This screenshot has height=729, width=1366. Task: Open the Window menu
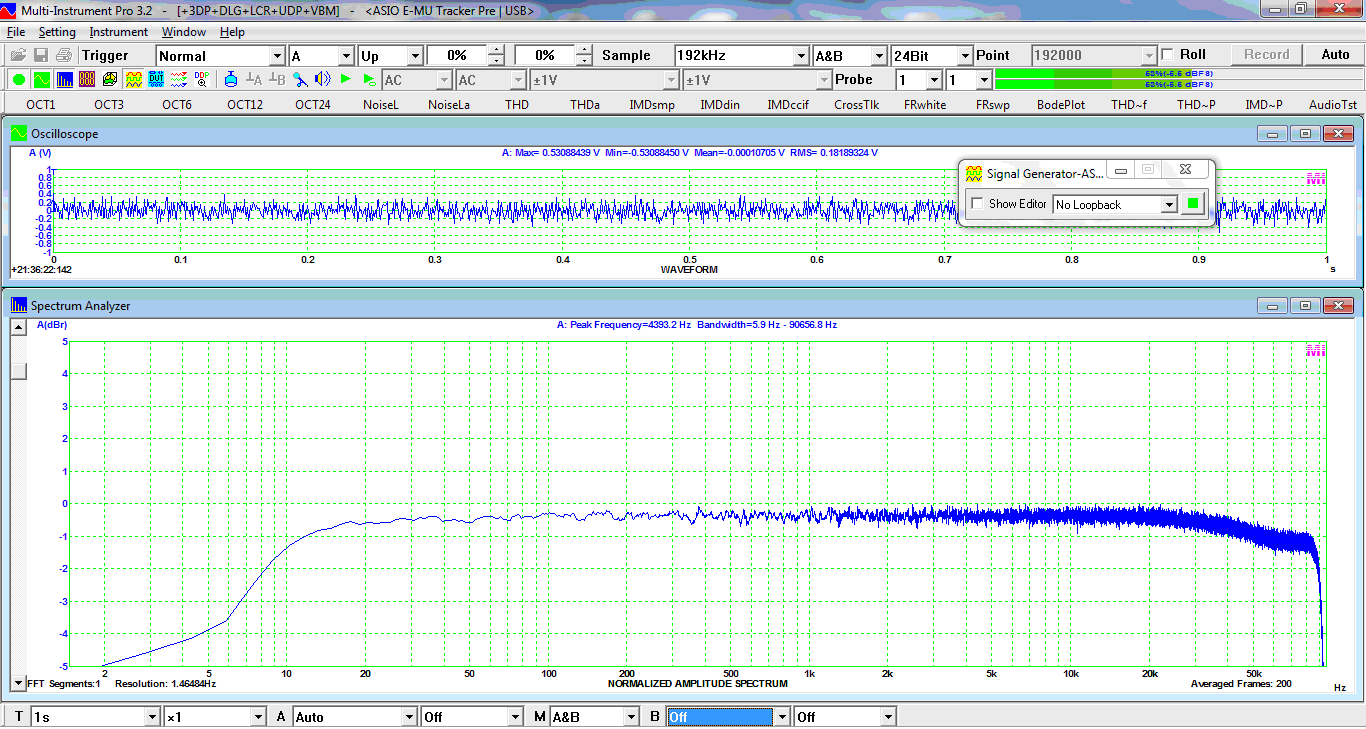[184, 32]
